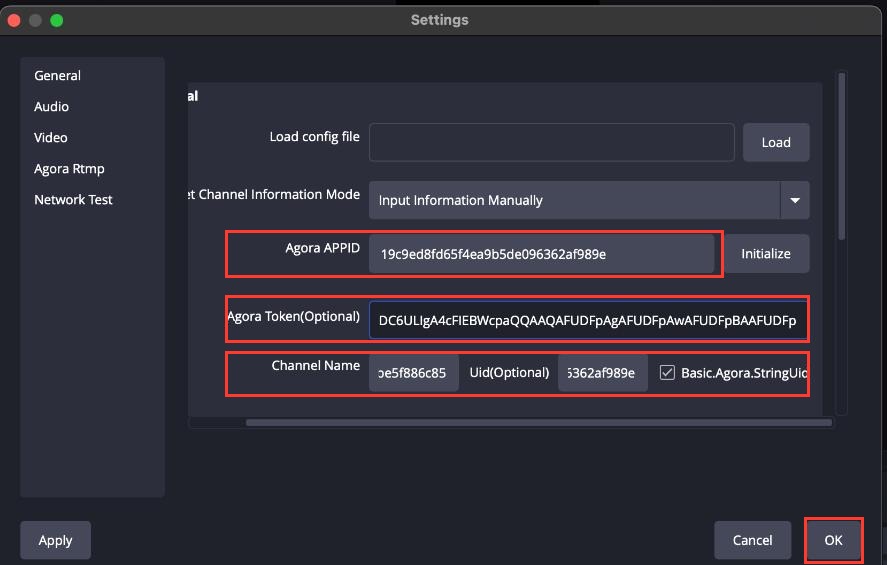Click the horizontal scrollbar of the panel
The image size is (887, 565).
click(x=539, y=422)
